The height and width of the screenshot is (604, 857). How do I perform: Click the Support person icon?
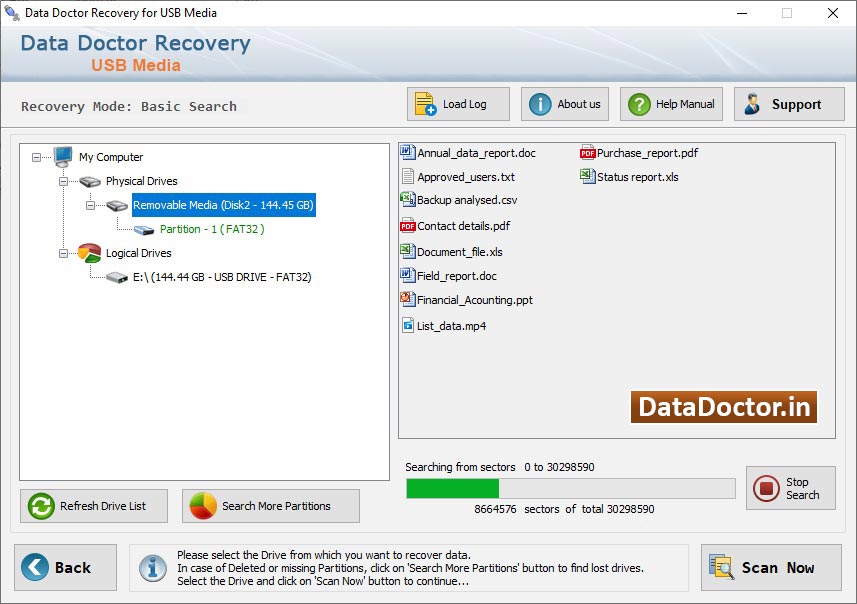(753, 104)
